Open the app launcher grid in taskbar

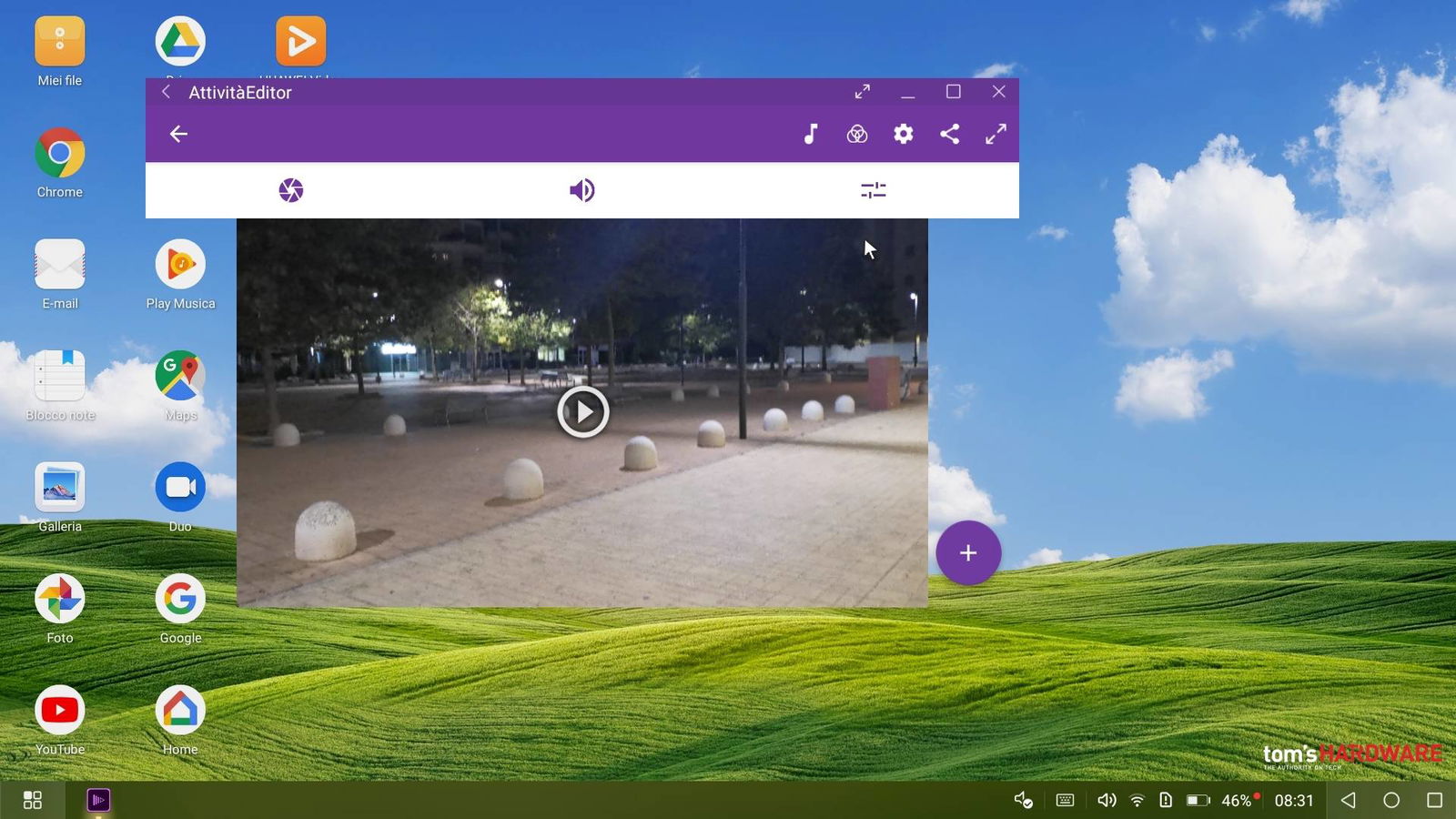33,800
